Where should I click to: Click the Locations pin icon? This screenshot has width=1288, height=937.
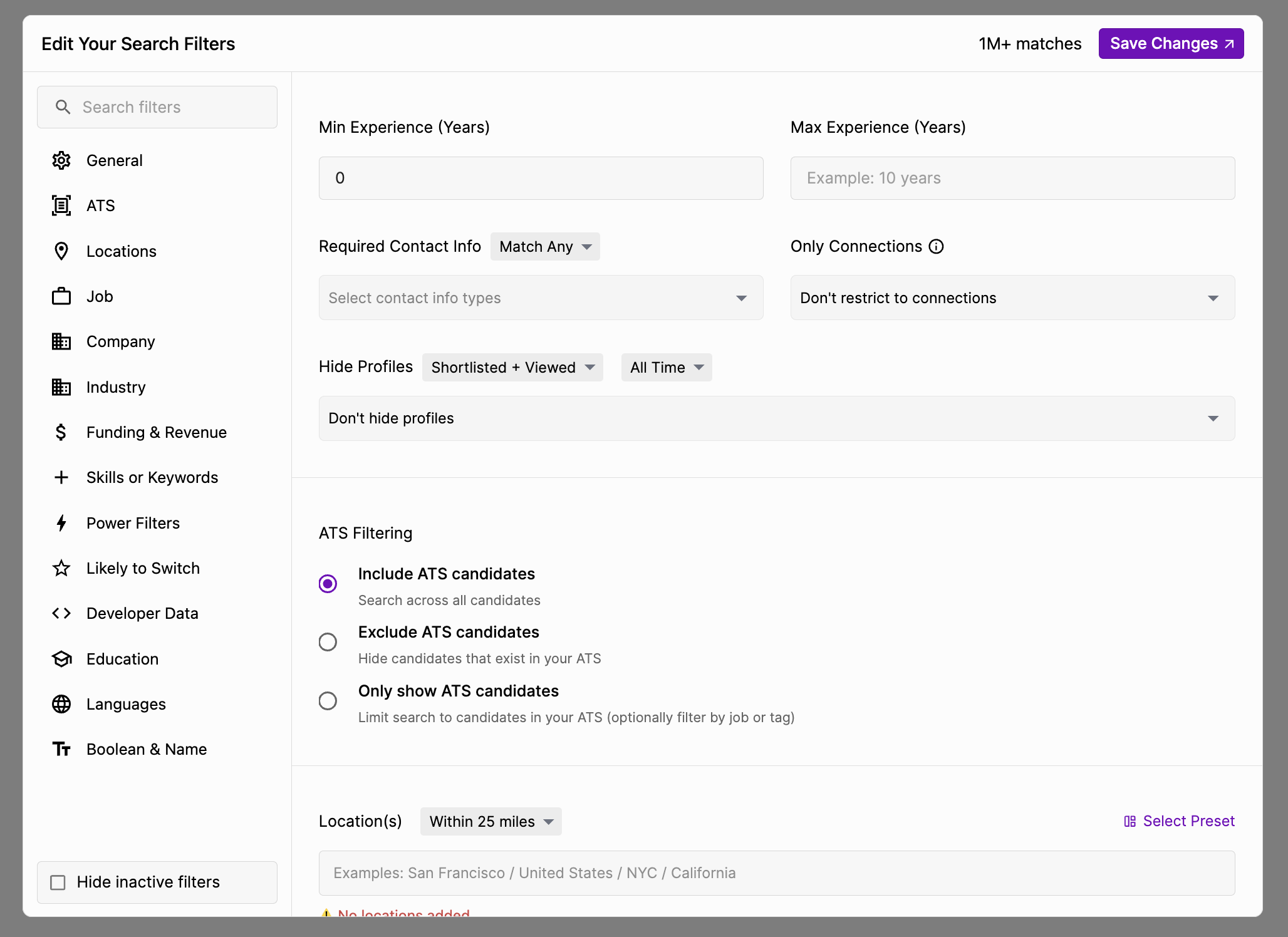[x=61, y=251]
